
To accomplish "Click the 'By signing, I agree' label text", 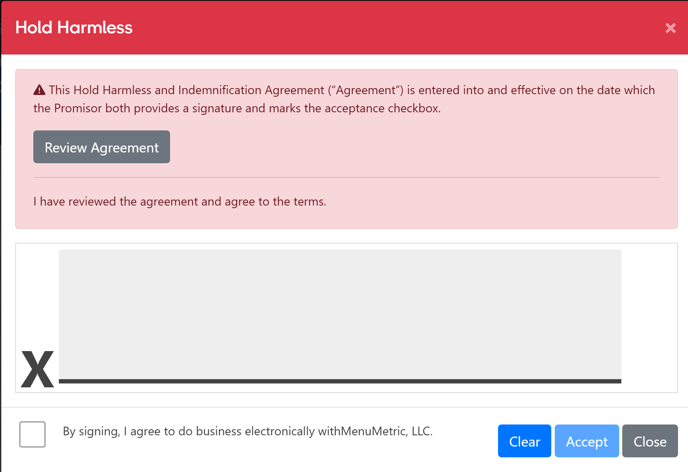I will point(247,431).
